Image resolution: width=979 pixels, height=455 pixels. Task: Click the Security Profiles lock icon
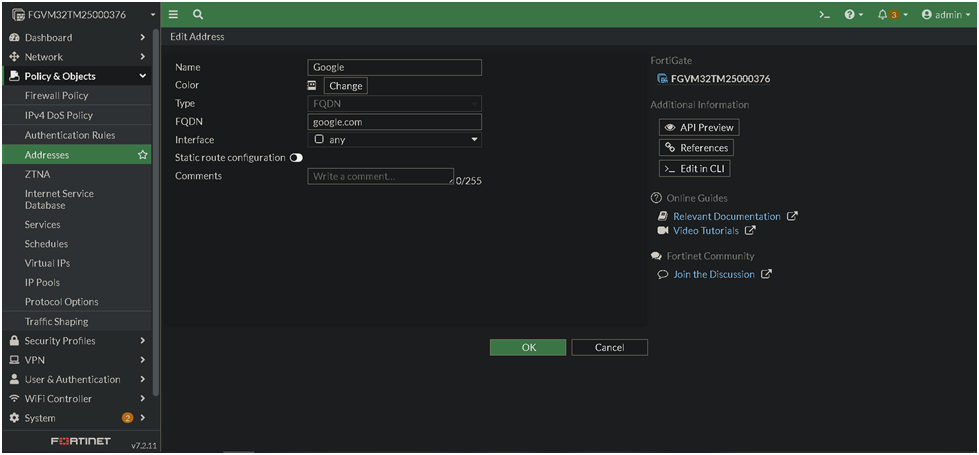pyautogui.click(x=14, y=341)
